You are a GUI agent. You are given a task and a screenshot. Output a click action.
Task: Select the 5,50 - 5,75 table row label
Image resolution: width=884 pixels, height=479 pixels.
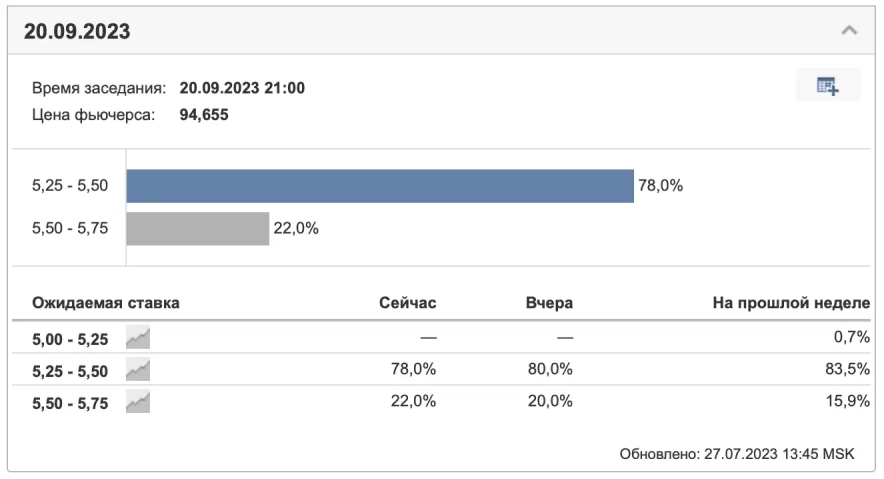pos(70,402)
